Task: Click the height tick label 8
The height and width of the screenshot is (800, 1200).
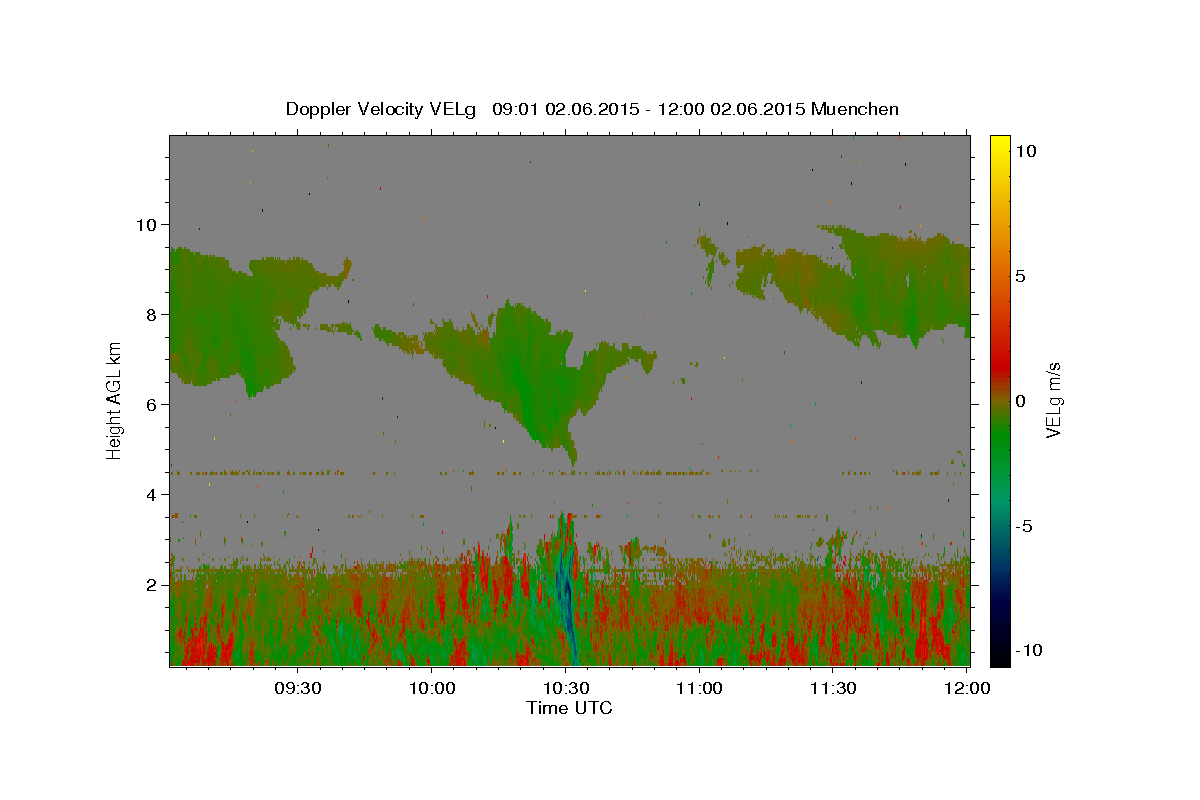Action: click(x=154, y=314)
